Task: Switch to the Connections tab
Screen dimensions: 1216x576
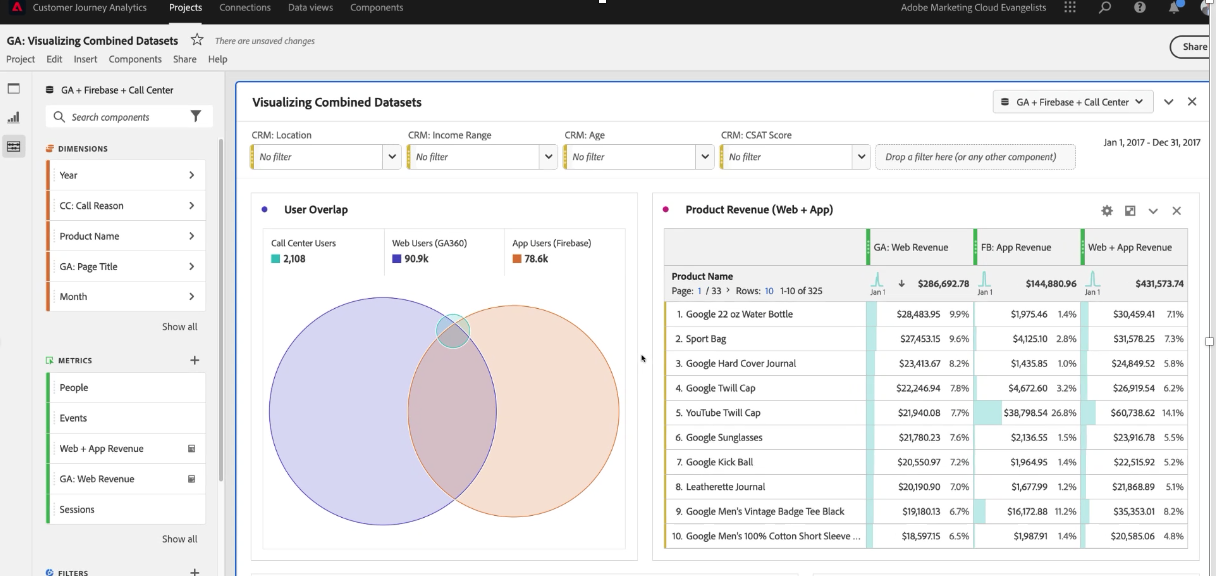Action: [245, 8]
